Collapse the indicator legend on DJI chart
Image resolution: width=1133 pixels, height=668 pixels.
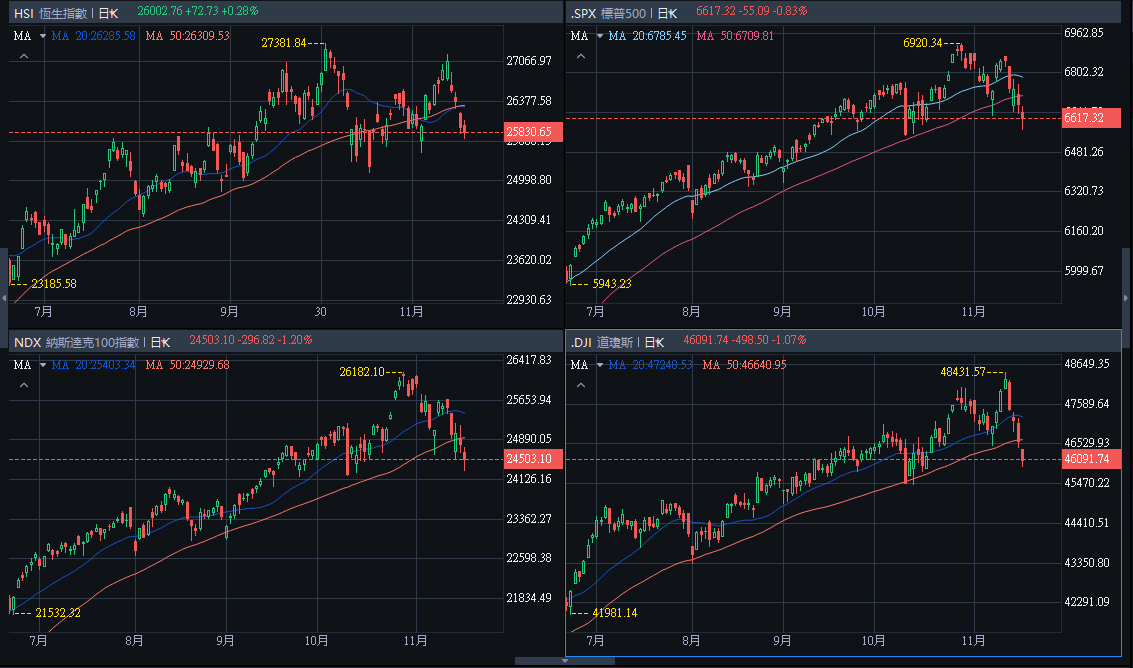click(581, 386)
